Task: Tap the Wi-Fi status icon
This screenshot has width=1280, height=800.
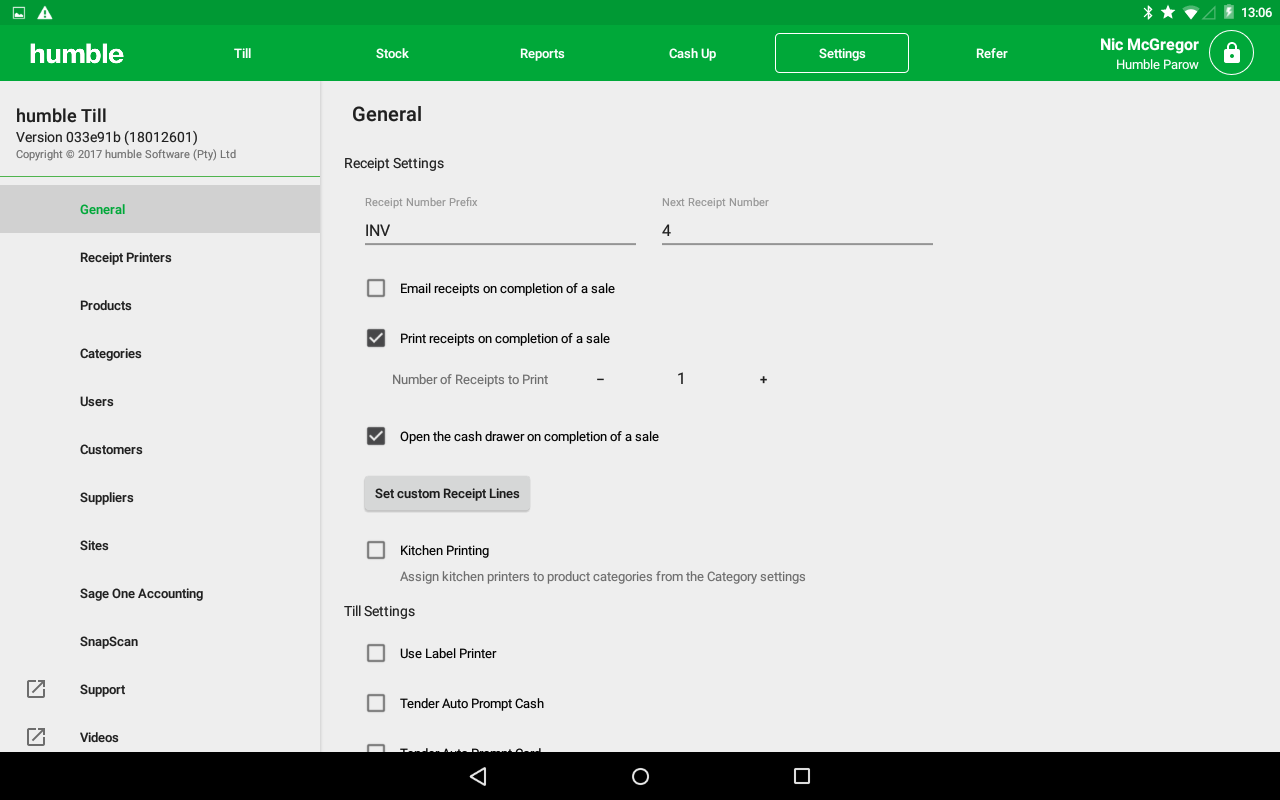Action: [1190, 13]
